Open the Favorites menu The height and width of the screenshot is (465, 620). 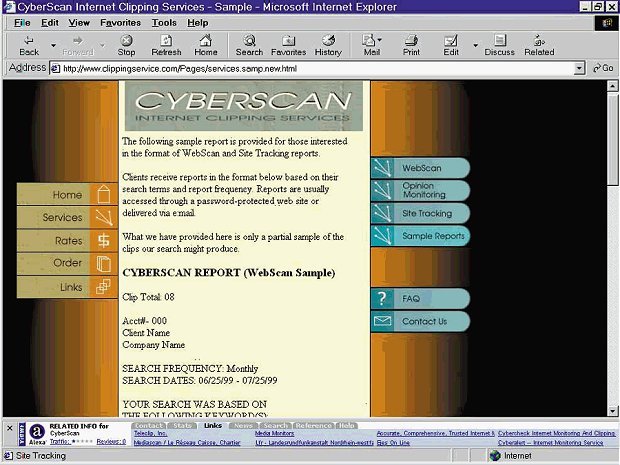[120, 22]
